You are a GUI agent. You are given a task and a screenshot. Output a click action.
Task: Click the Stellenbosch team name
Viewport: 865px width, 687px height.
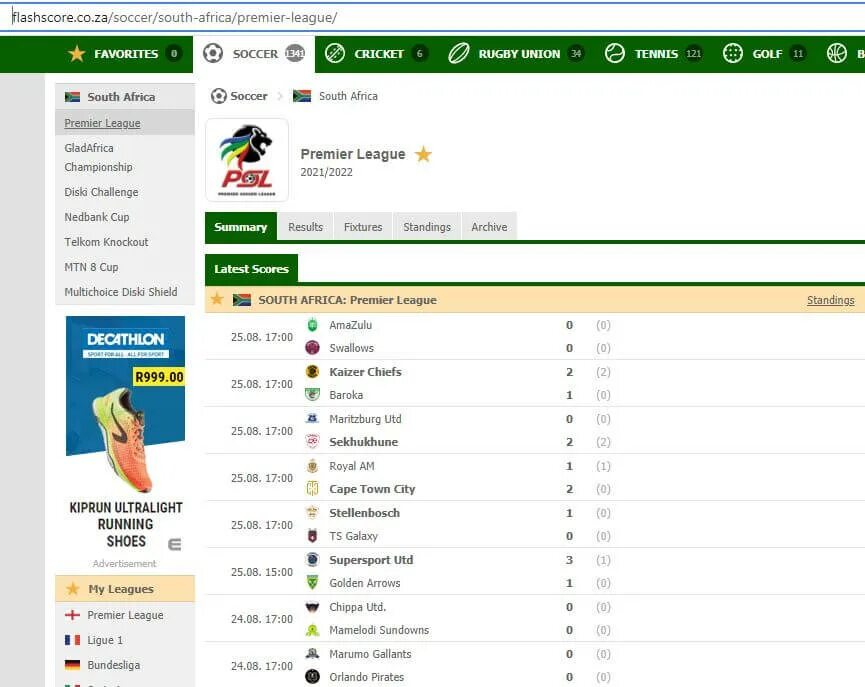pos(364,513)
